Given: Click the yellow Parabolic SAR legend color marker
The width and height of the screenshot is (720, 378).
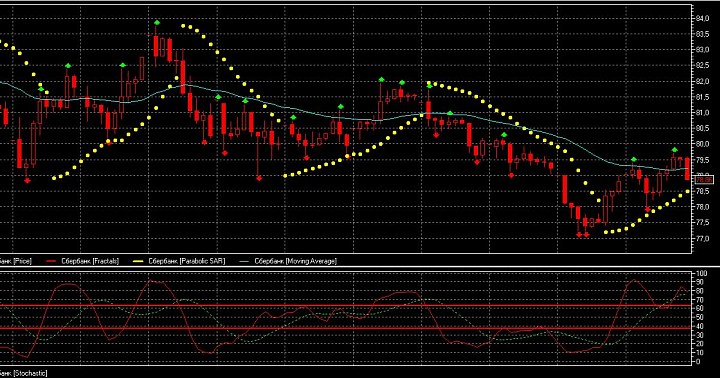Looking at the screenshot, I should [x=138, y=261].
